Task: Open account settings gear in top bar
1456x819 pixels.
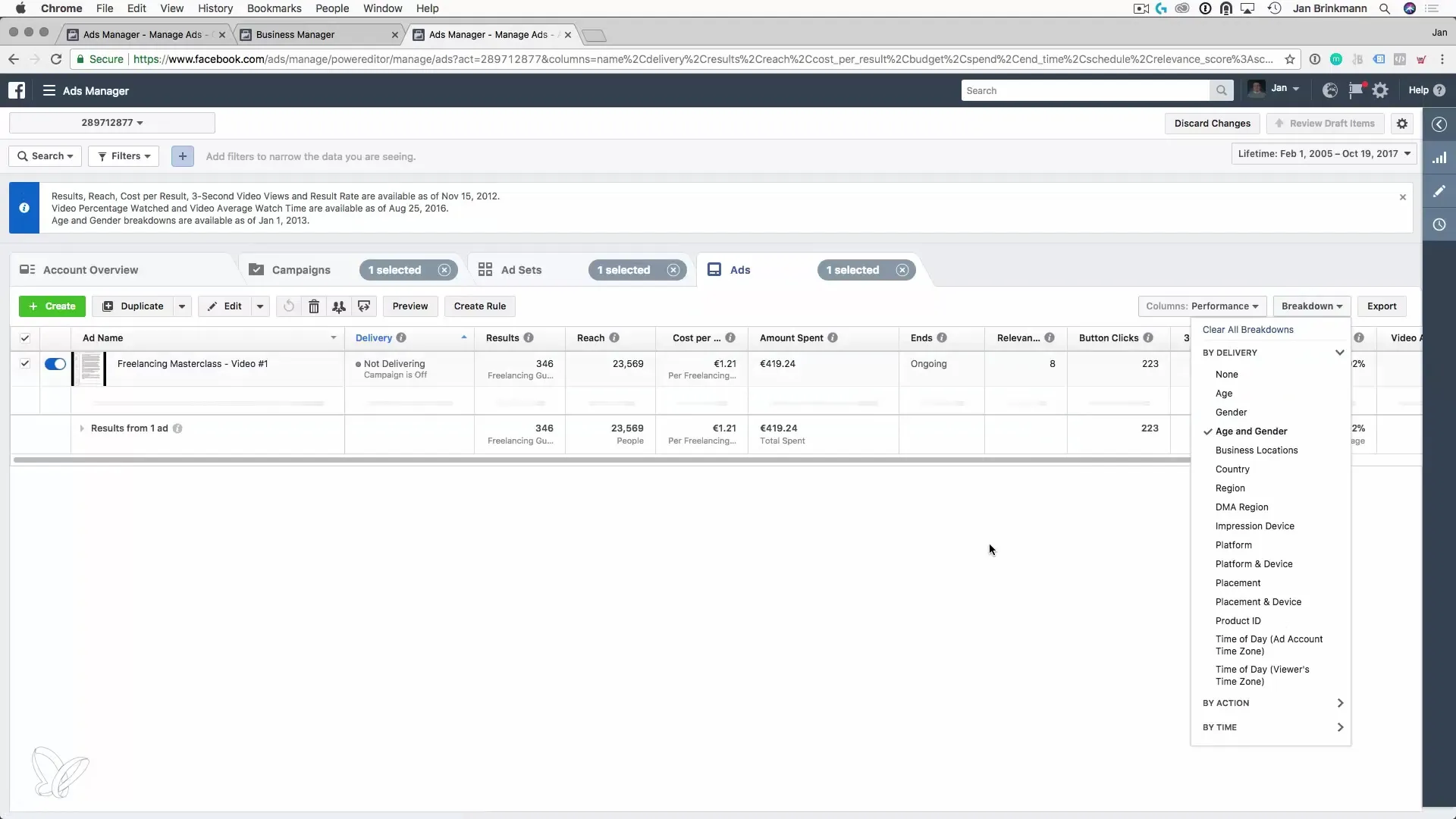Action: coord(1381,90)
